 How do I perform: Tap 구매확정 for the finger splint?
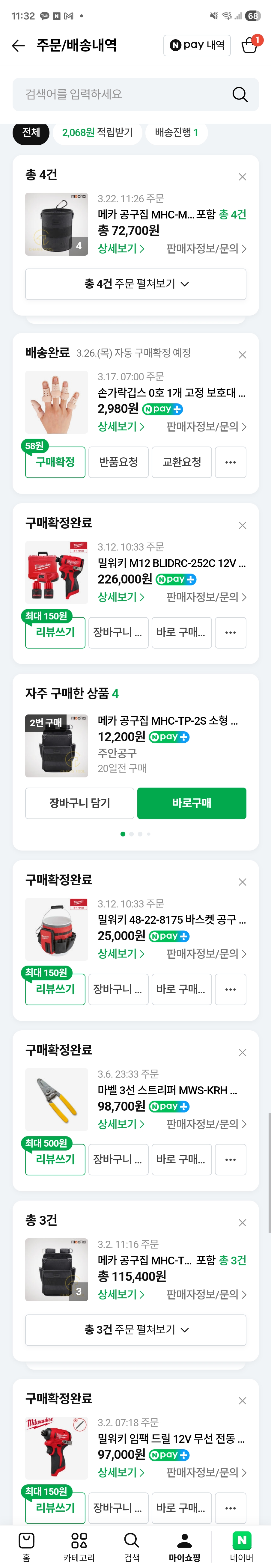click(55, 462)
